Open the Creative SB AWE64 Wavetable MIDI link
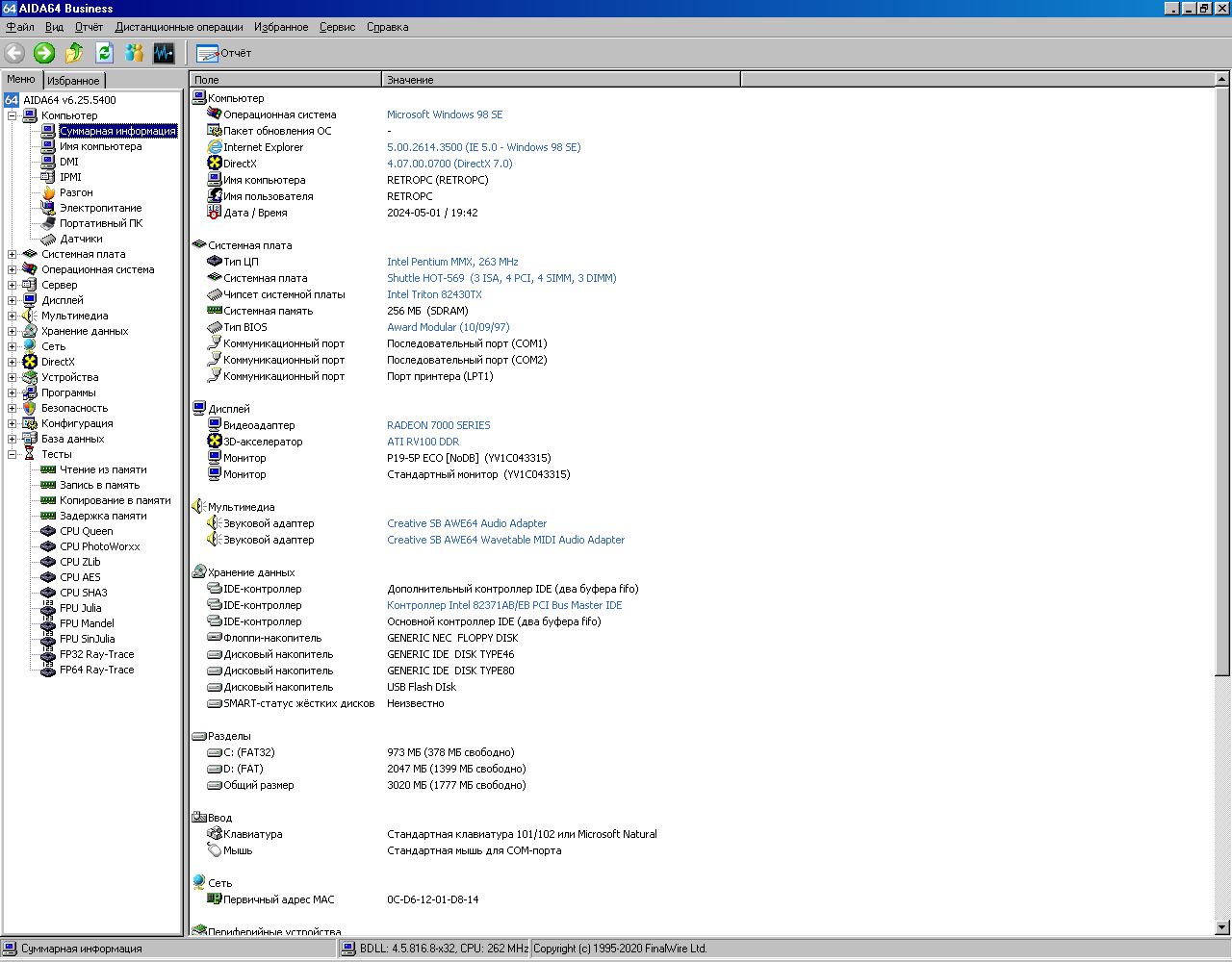The image size is (1232, 962). coord(506,540)
